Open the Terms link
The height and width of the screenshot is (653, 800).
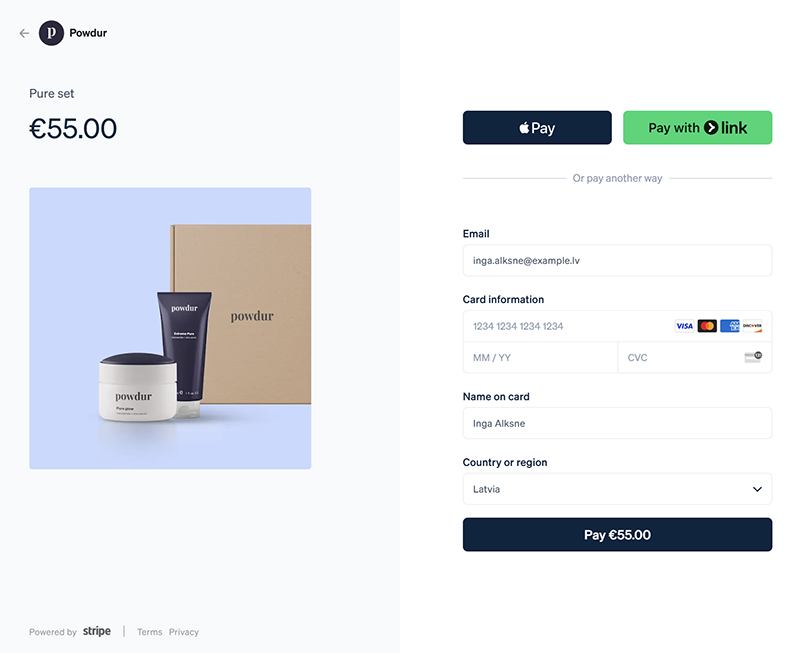click(149, 632)
